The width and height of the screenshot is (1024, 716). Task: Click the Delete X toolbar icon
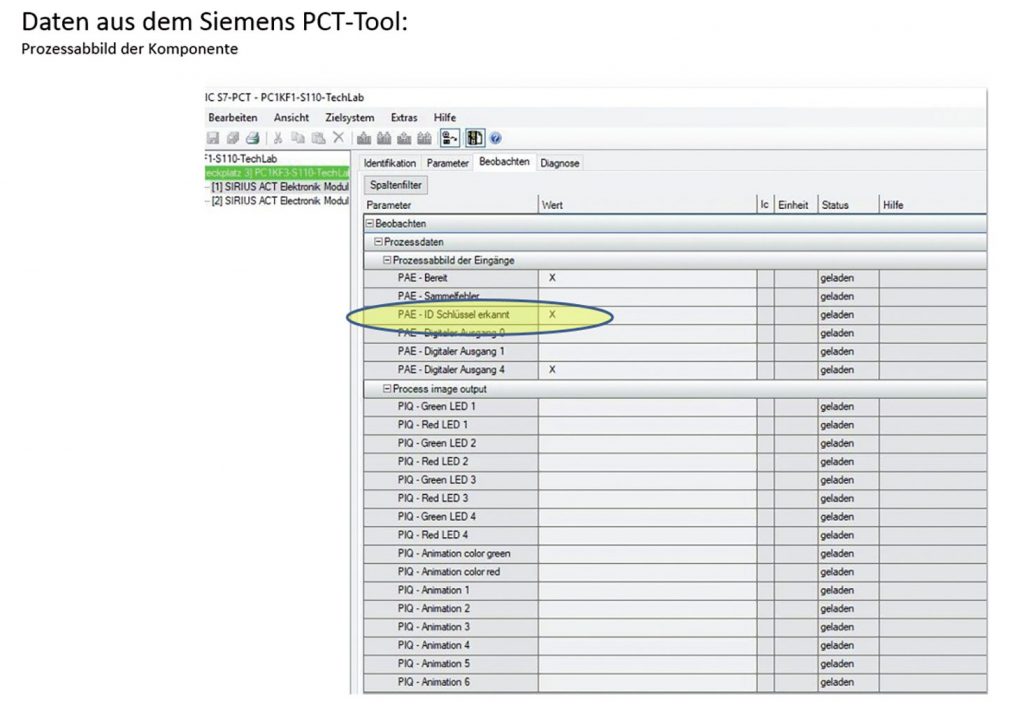pos(339,138)
